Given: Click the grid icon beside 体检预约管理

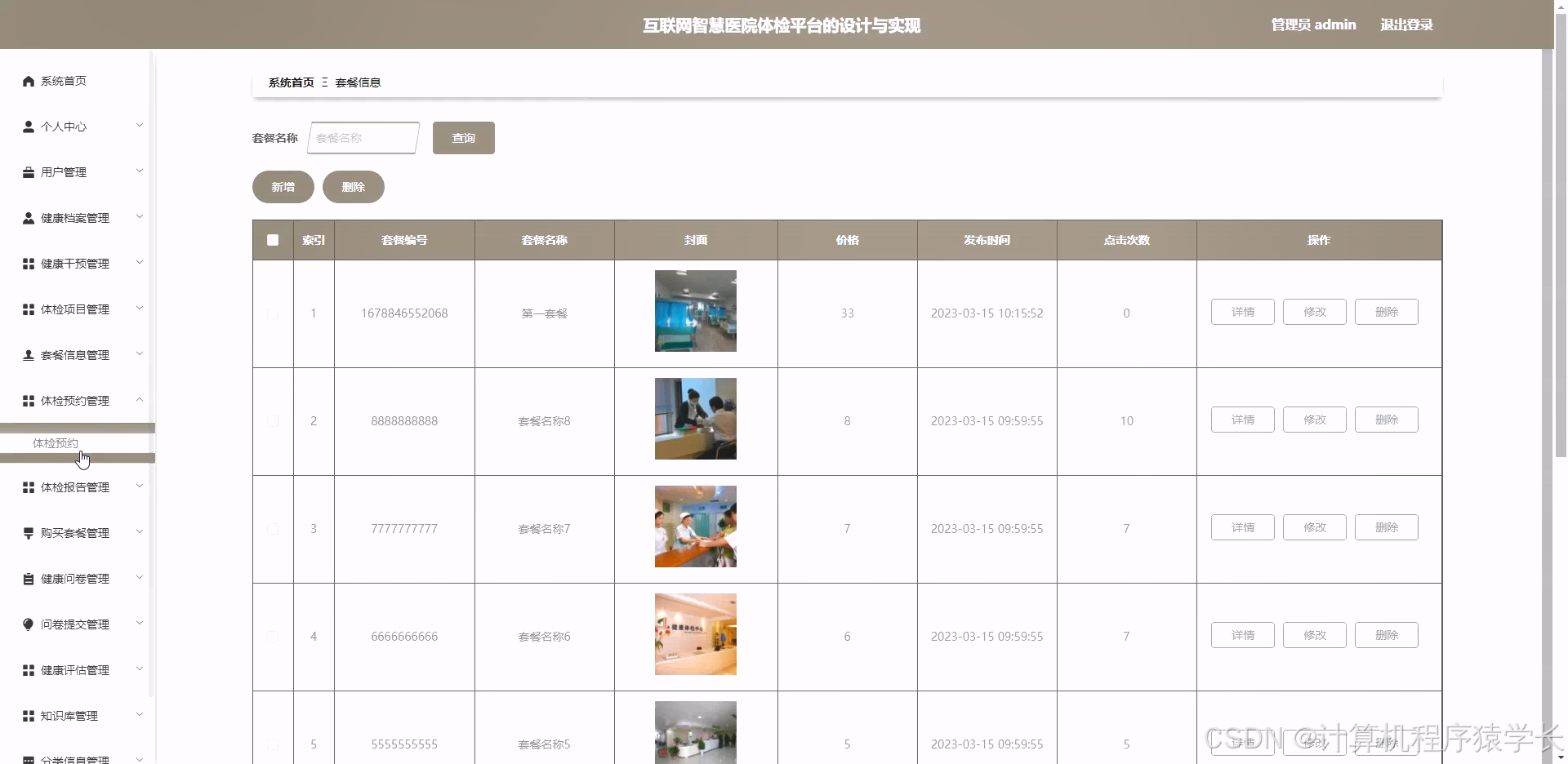Looking at the screenshot, I should click(x=29, y=401).
